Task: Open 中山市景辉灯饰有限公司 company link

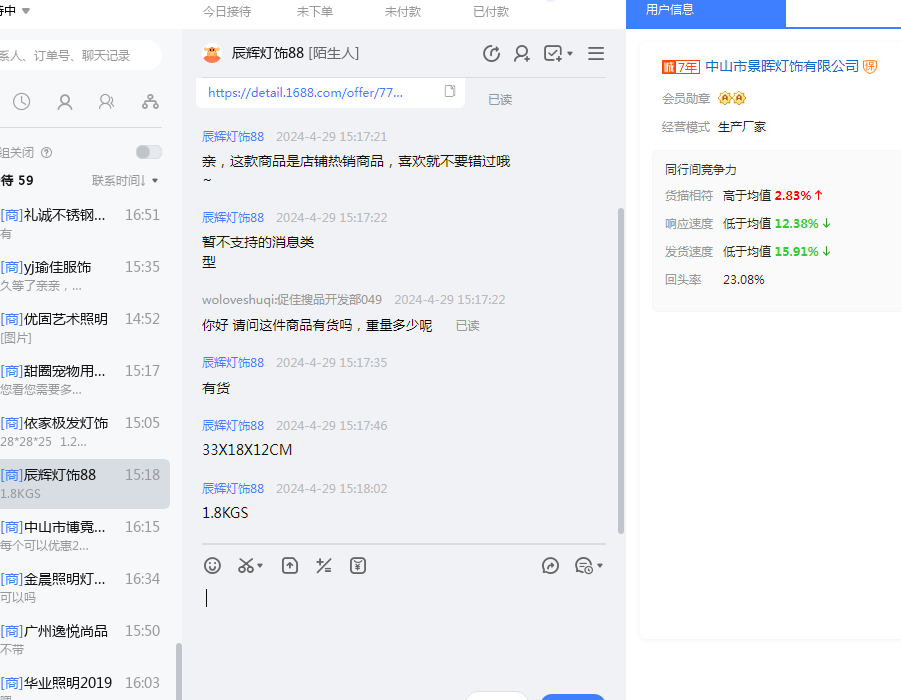Action: (x=782, y=66)
